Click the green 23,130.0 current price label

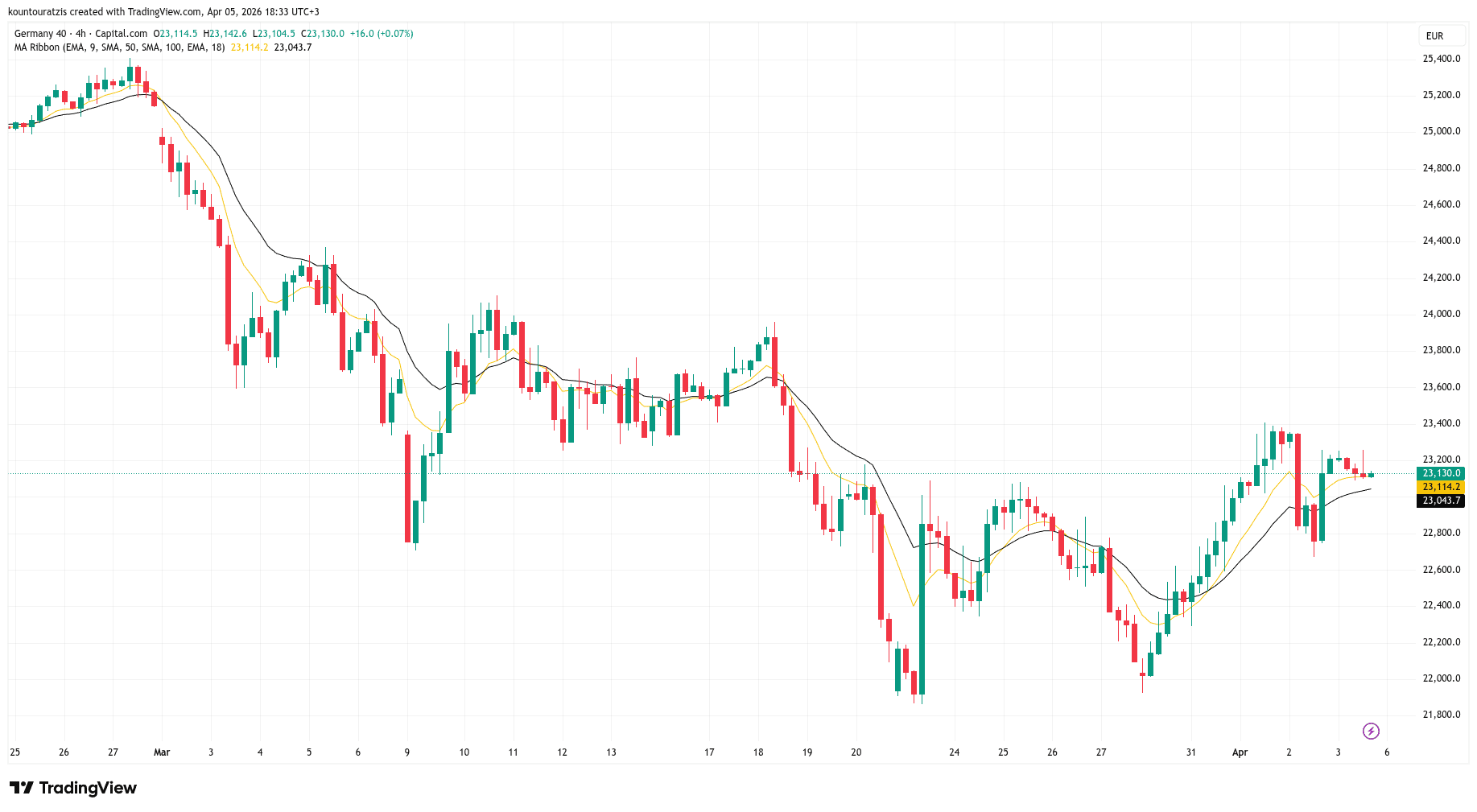[1441, 473]
